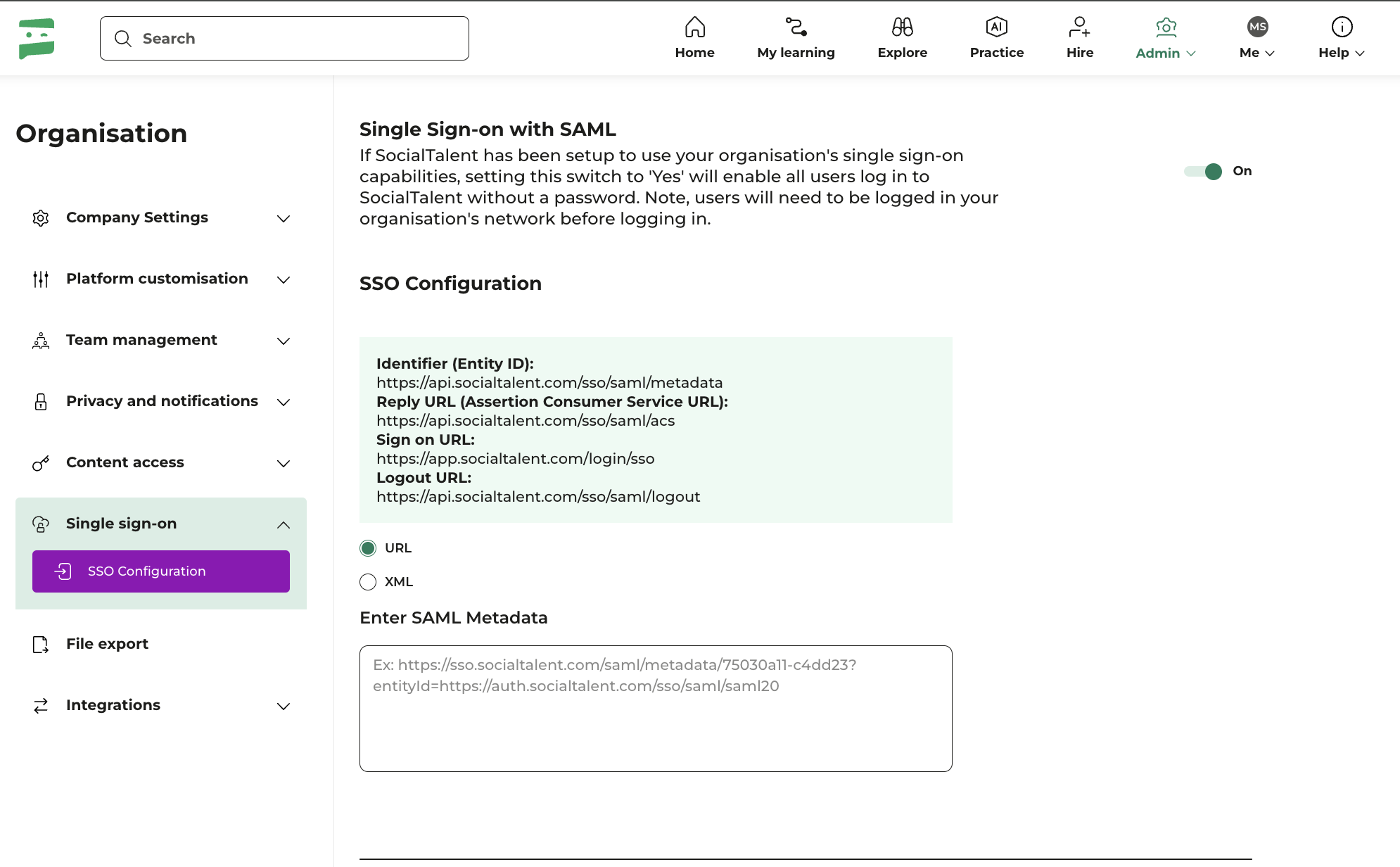Expand the Privacy and notifications chevron

coord(284,403)
